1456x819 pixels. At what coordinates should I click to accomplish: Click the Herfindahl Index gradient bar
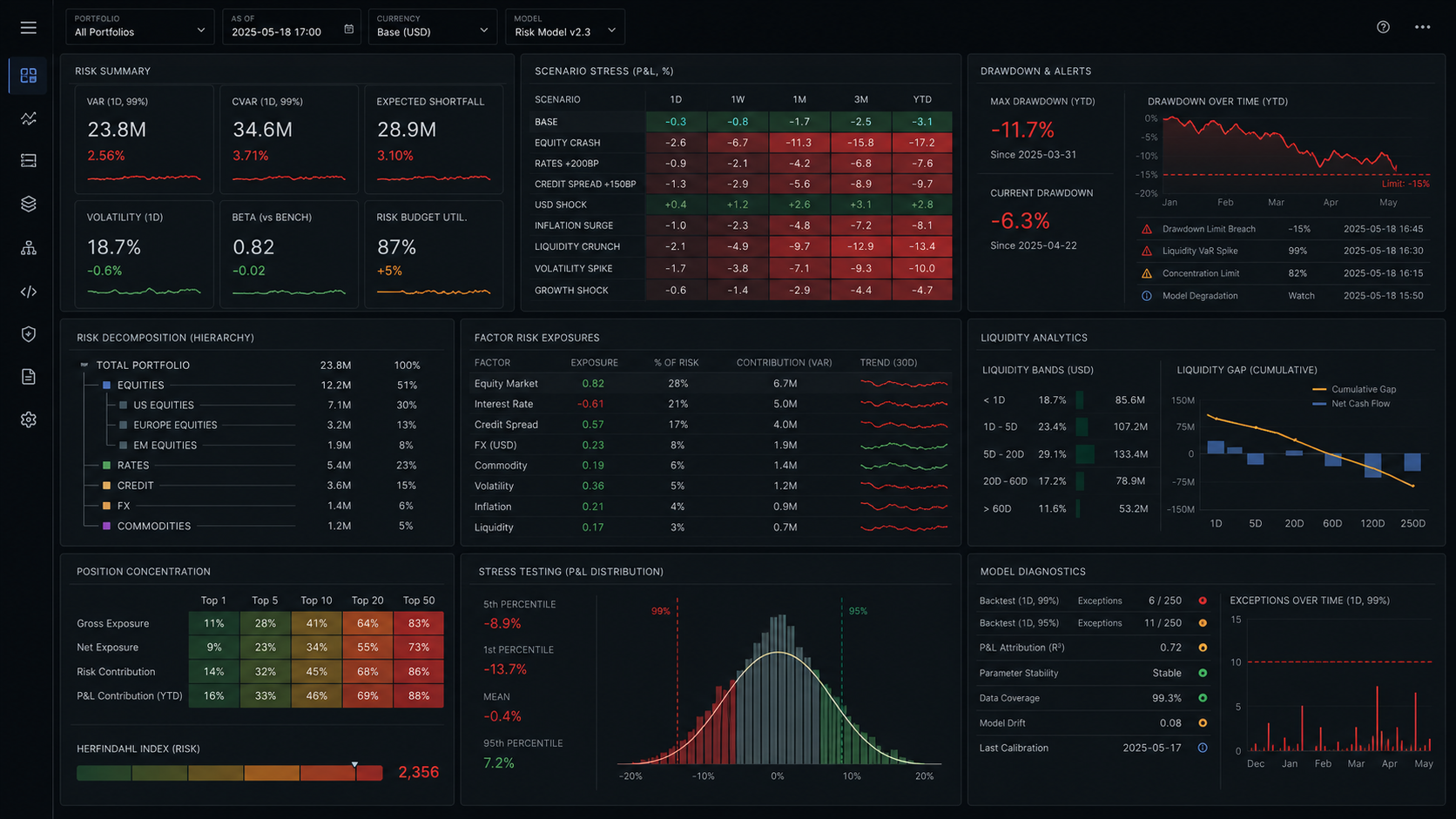pyautogui.click(x=230, y=773)
